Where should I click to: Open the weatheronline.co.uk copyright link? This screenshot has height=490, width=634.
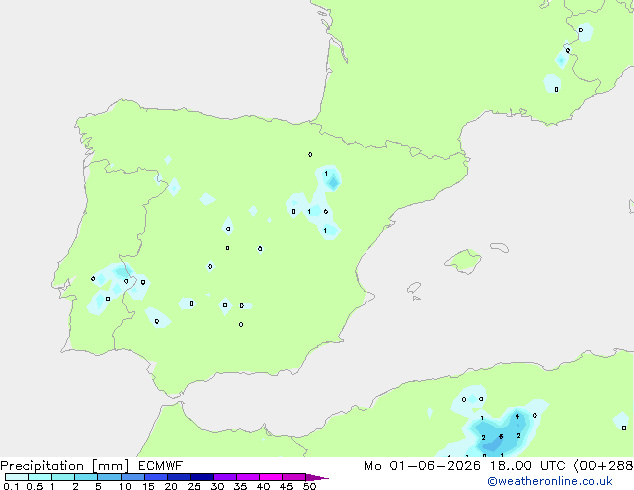click(x=550, y=481)
